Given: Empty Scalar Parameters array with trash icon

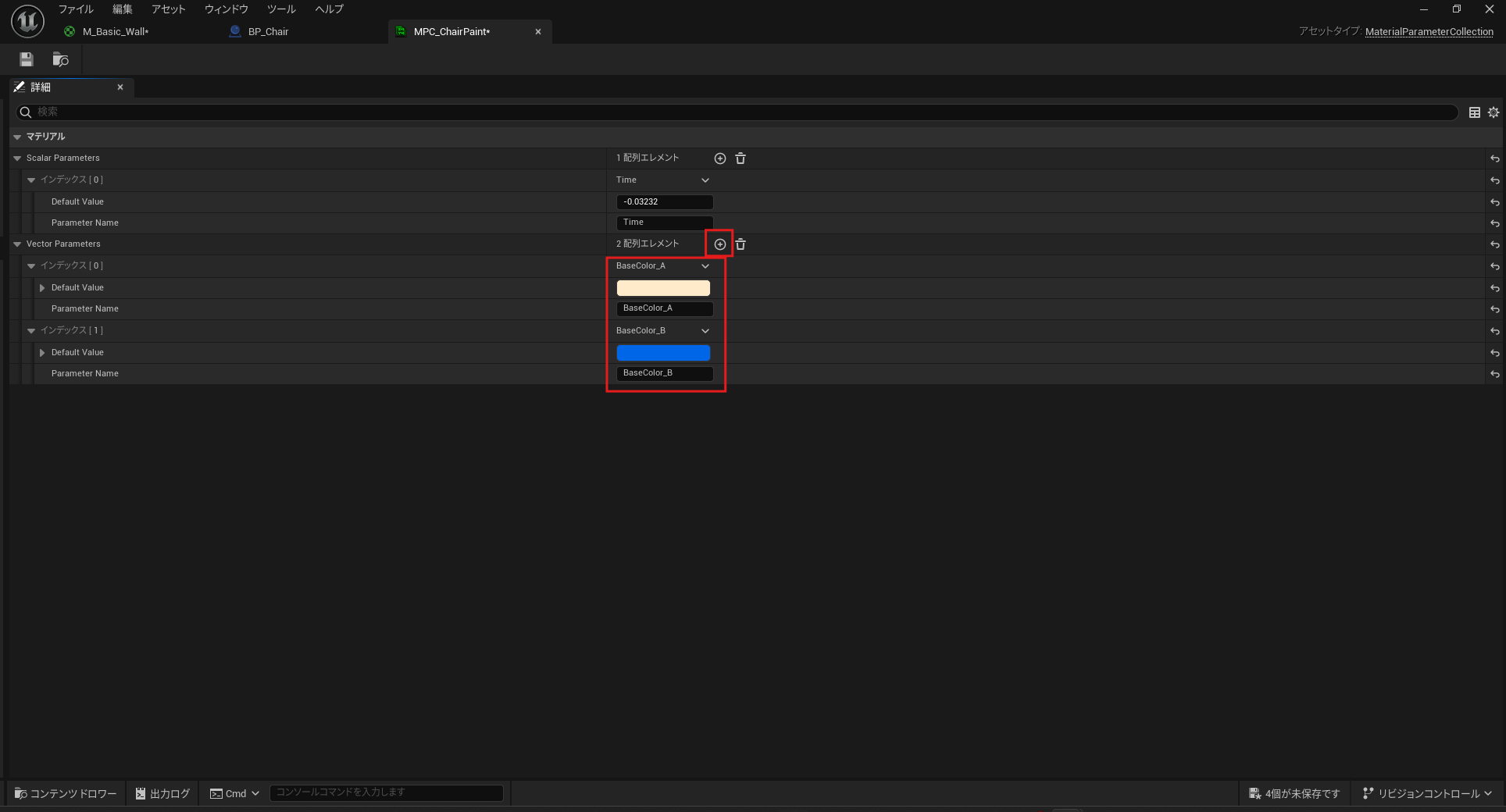Looking at the screenshot, I should pyautogui.click(x=741, y=158).
